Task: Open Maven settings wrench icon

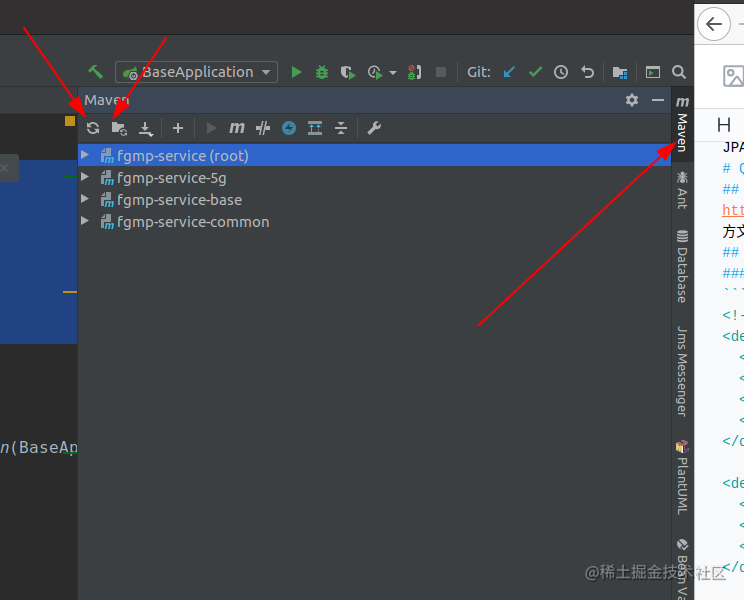Action: click(374, 128)
